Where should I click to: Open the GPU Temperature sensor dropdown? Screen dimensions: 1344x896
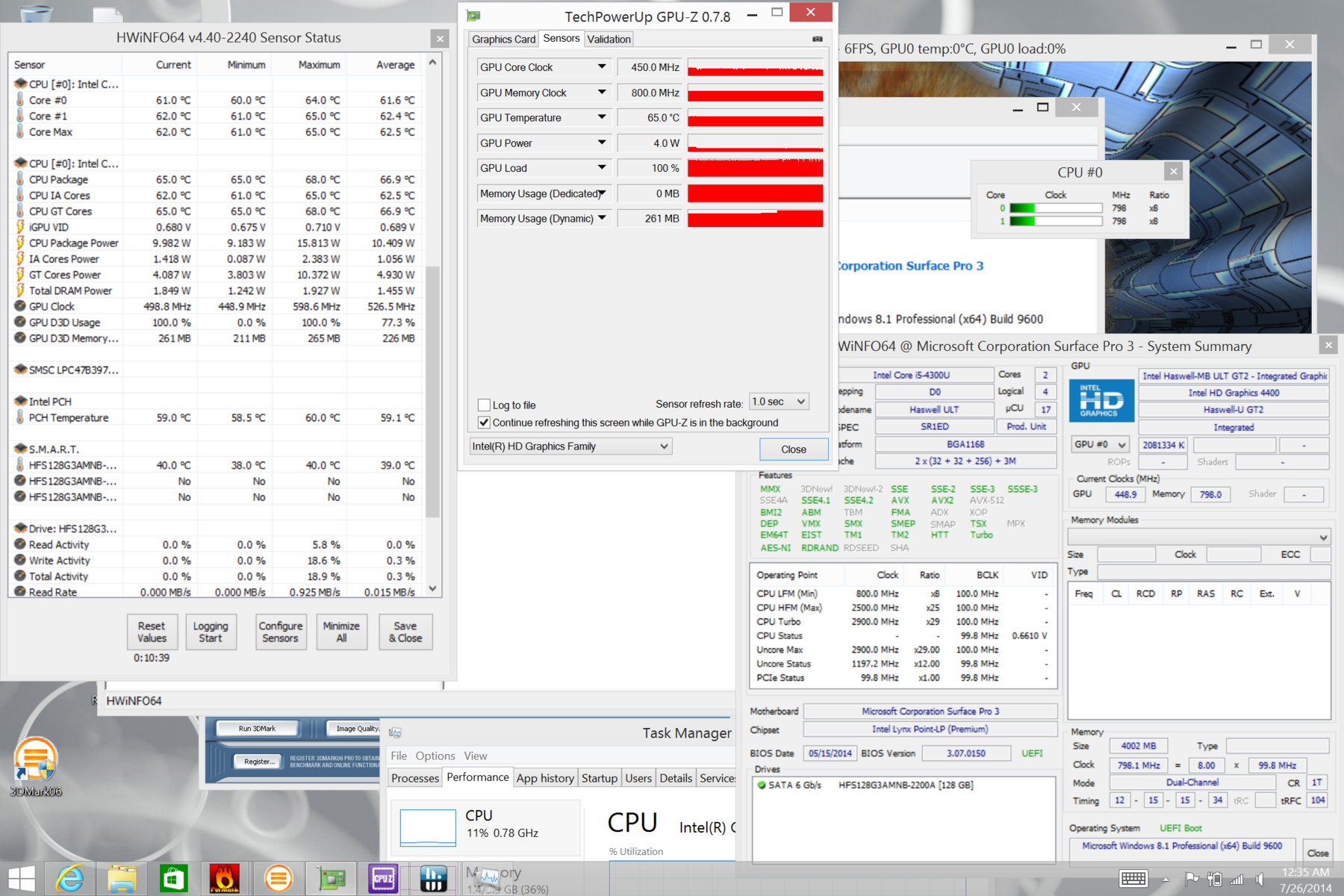pos(602,118)
